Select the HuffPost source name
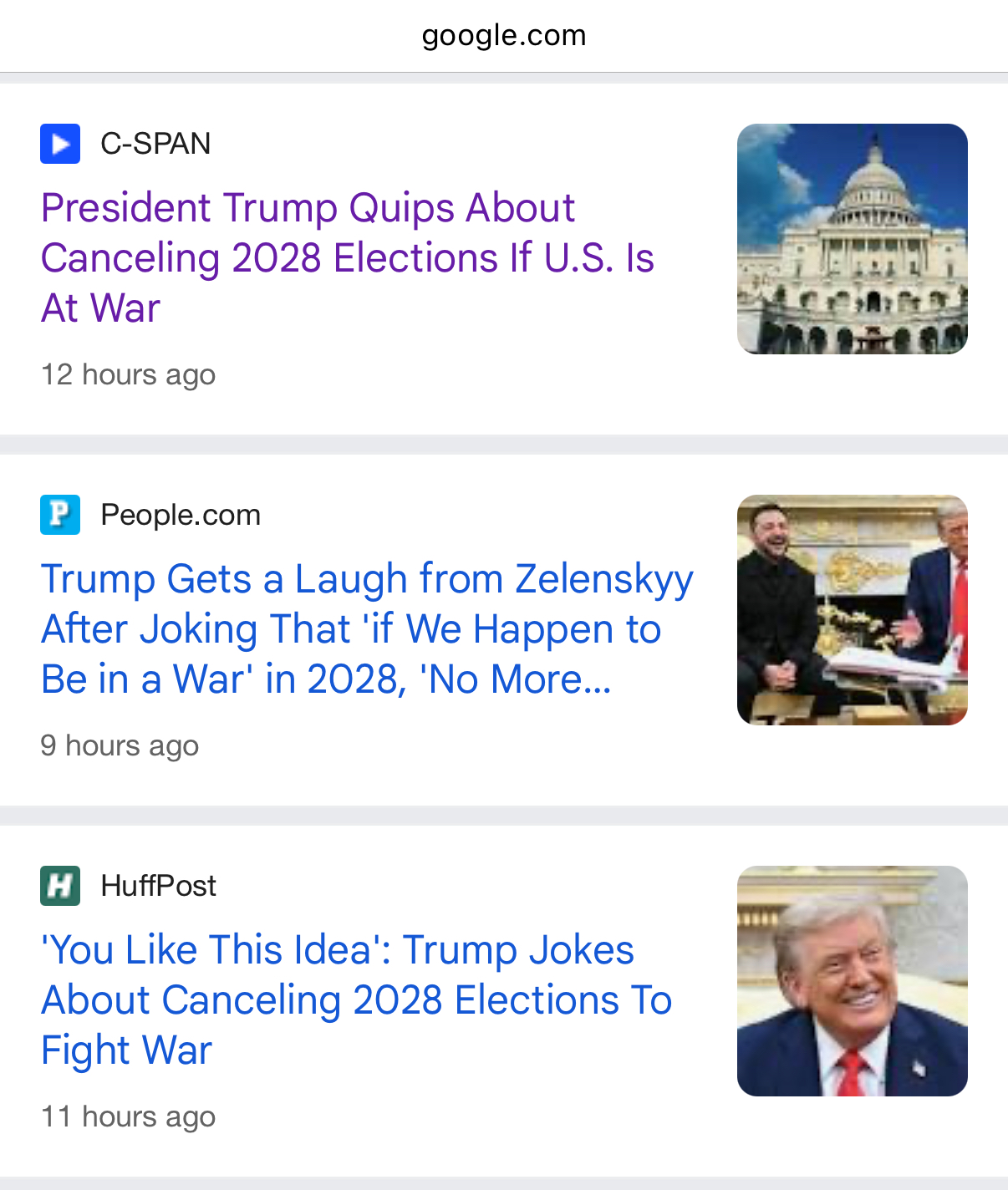1008x1190 pixels. [x=159, y=886]
